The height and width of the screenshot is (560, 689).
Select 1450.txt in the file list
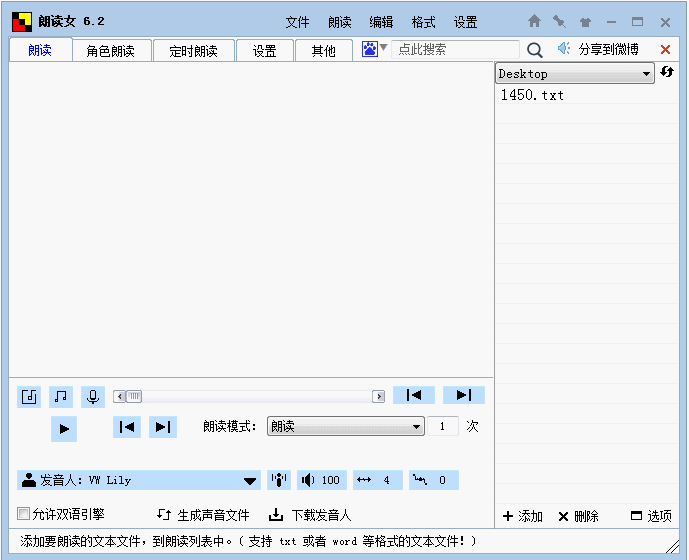coord(532,95)
